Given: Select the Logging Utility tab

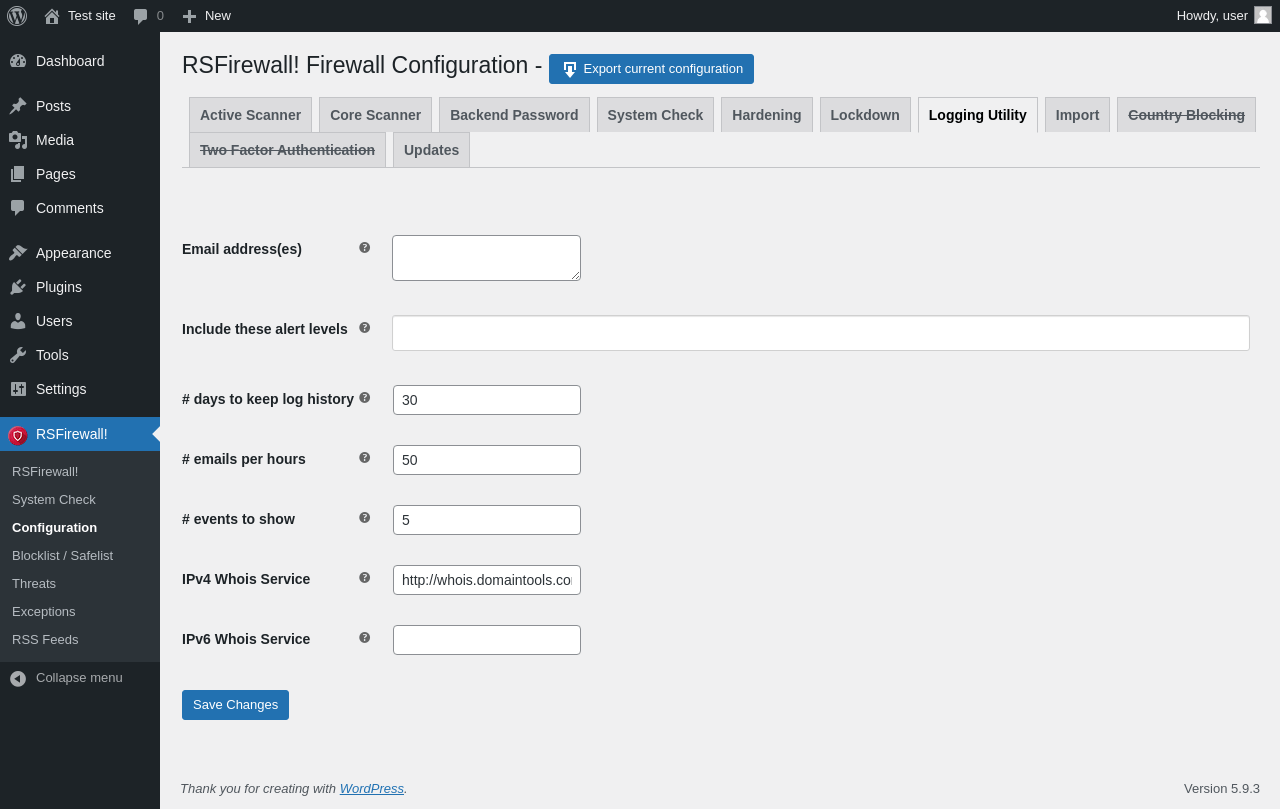Looking at the screenshot, I should pyautogui.click(x=978, y=115).
